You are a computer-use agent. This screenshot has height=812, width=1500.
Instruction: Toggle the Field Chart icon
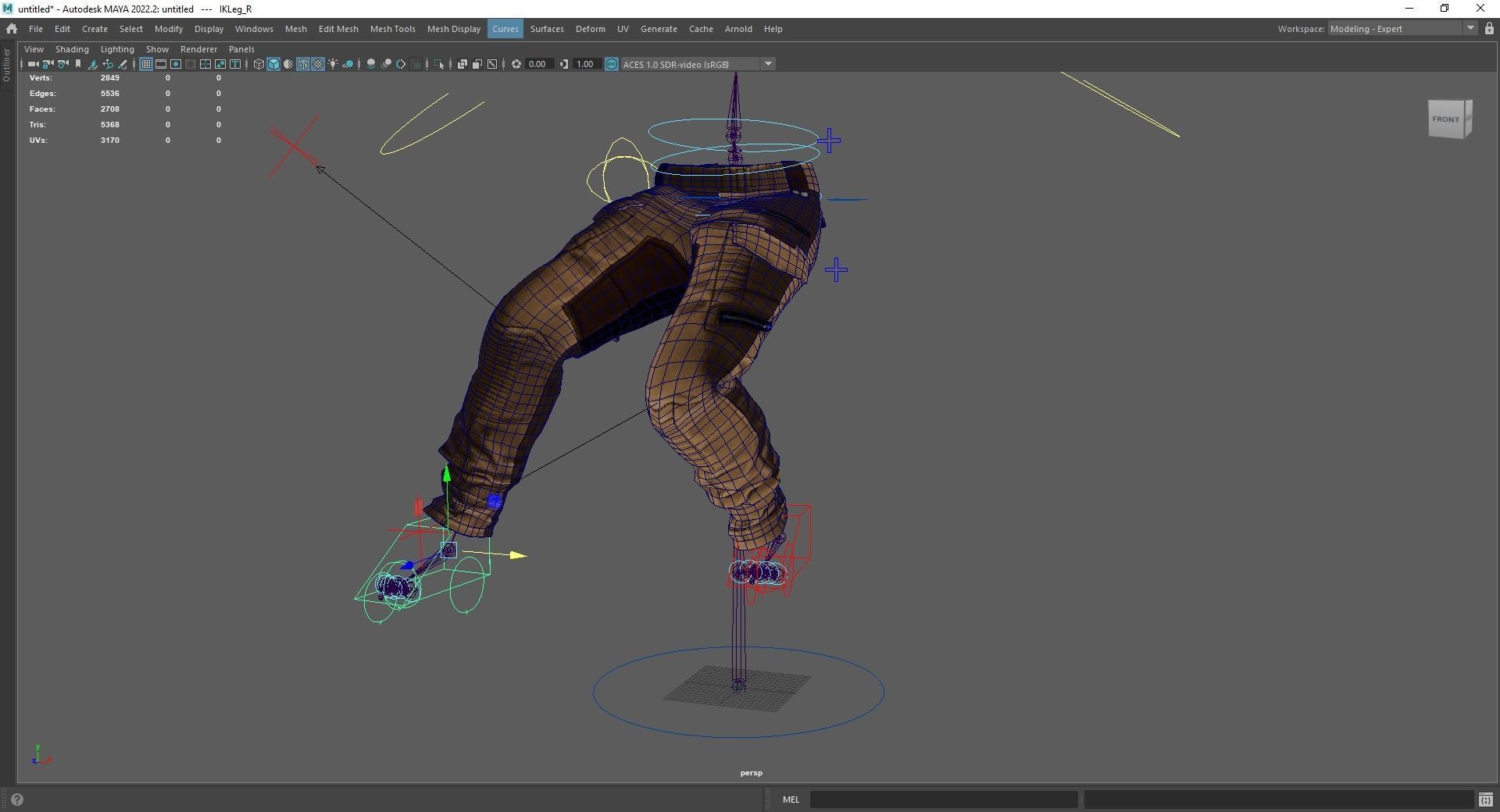pyautogui.click(x=205, y=64)
